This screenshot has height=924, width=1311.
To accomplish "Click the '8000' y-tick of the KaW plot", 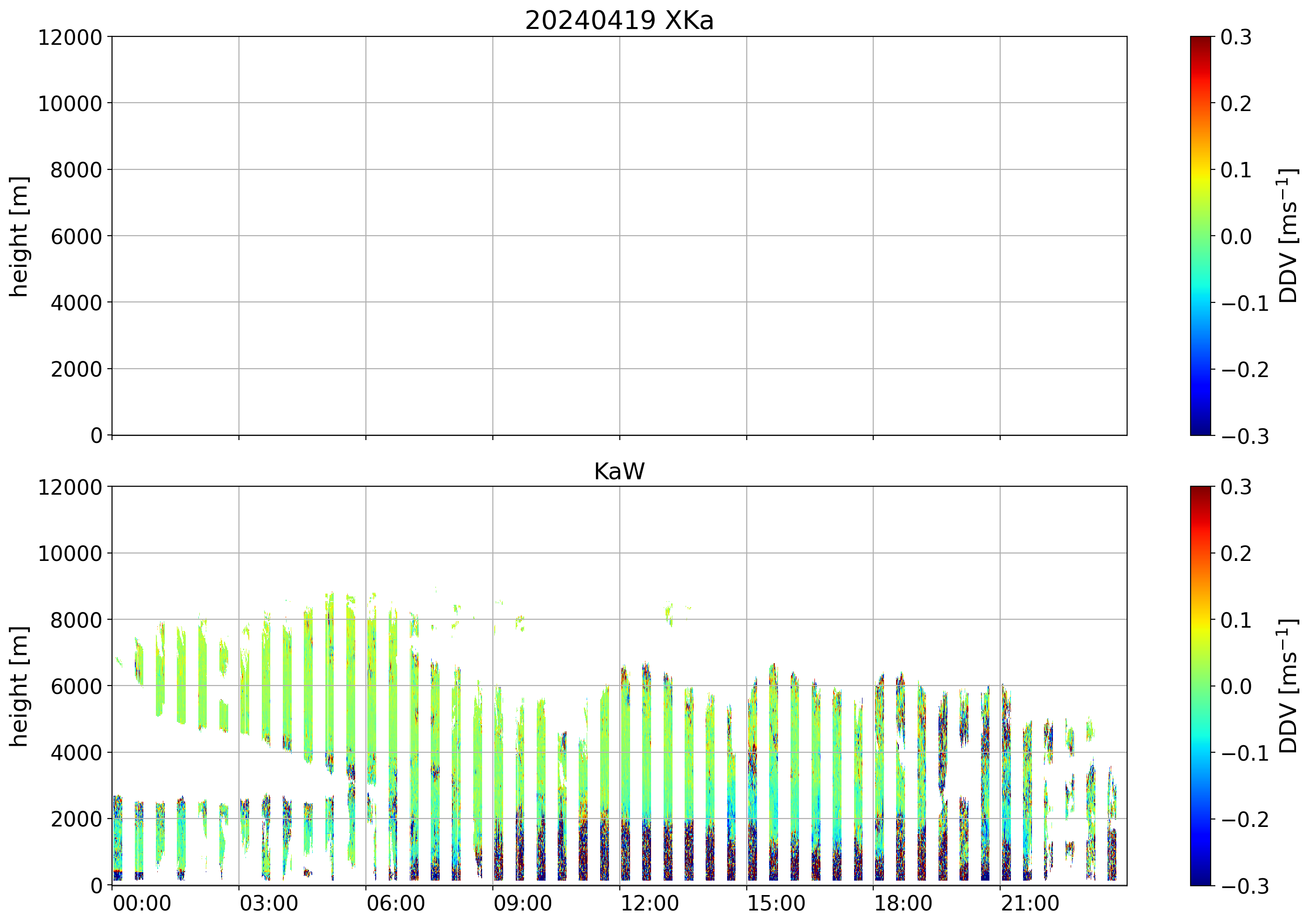I will 76,620.
